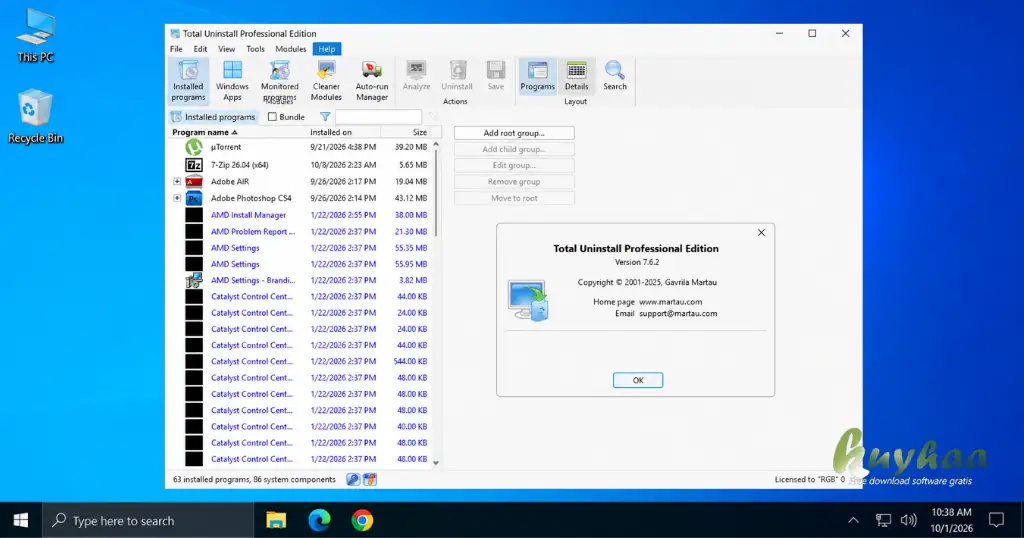Click the Adobe AIR program icon
The width and height of the screenshot is (1024, 538).
pyautogui.click(x=194, y=182)
